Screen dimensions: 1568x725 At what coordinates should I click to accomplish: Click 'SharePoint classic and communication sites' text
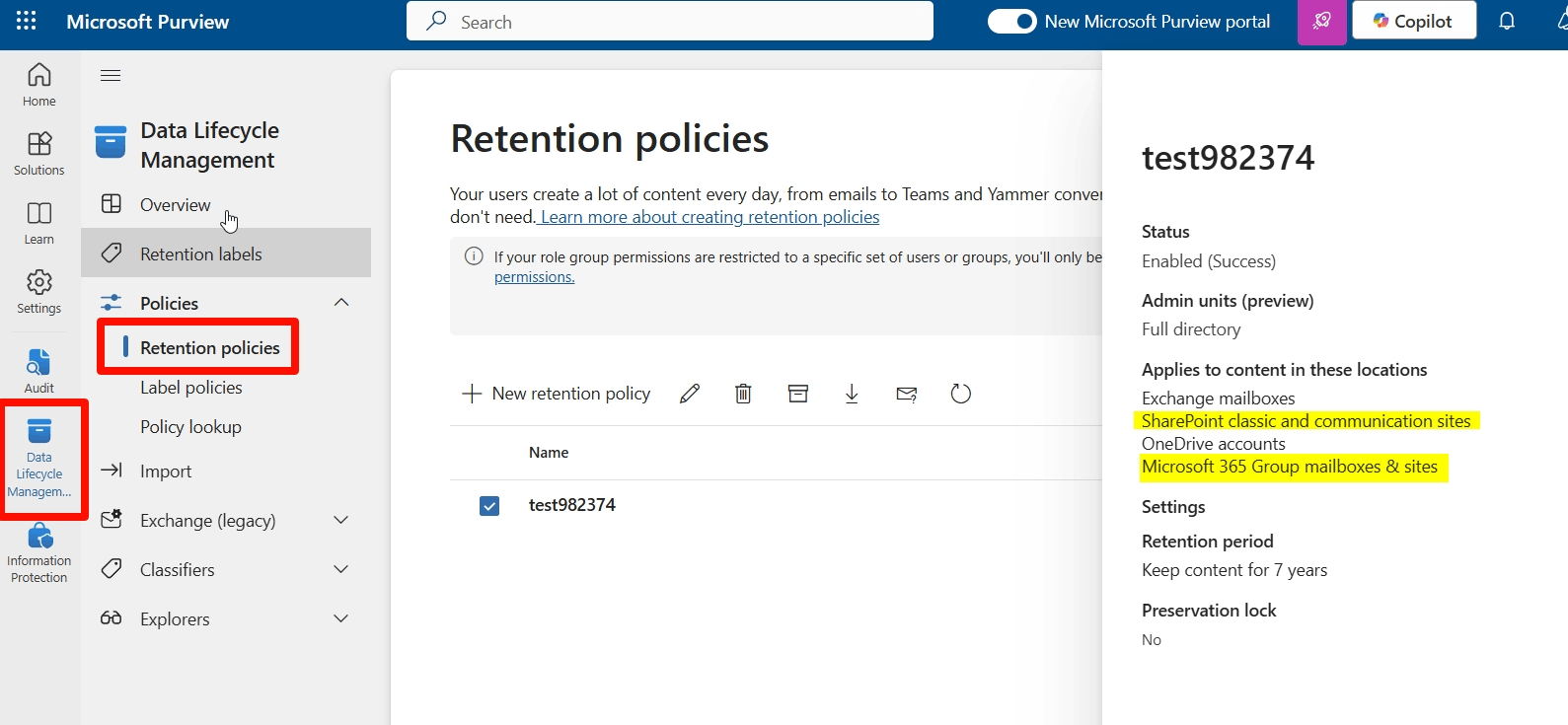[1307, 420]
